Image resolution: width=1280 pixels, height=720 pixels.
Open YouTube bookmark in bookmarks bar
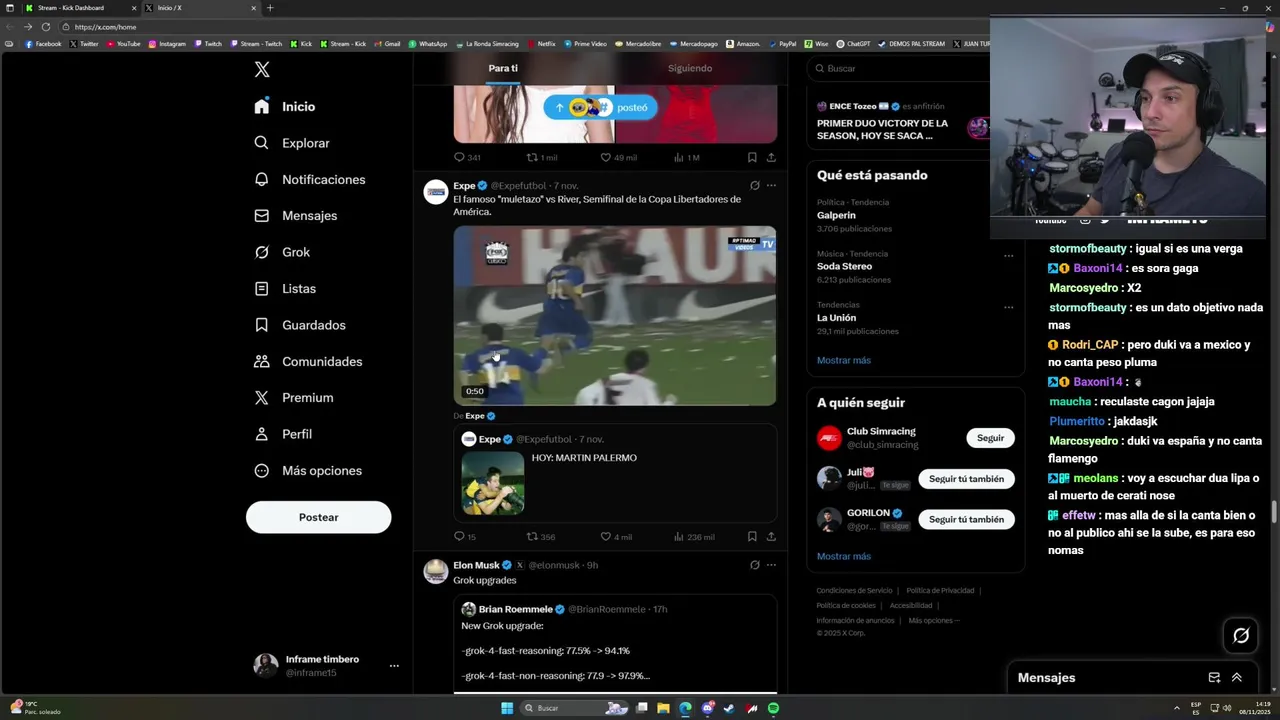coord(123,44)
